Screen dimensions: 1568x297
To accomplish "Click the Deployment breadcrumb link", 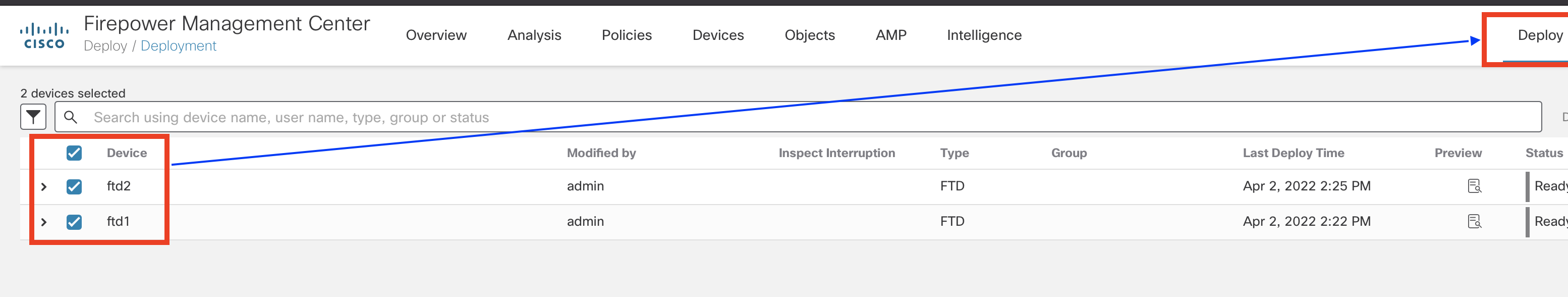I will [x=179, y=46].
